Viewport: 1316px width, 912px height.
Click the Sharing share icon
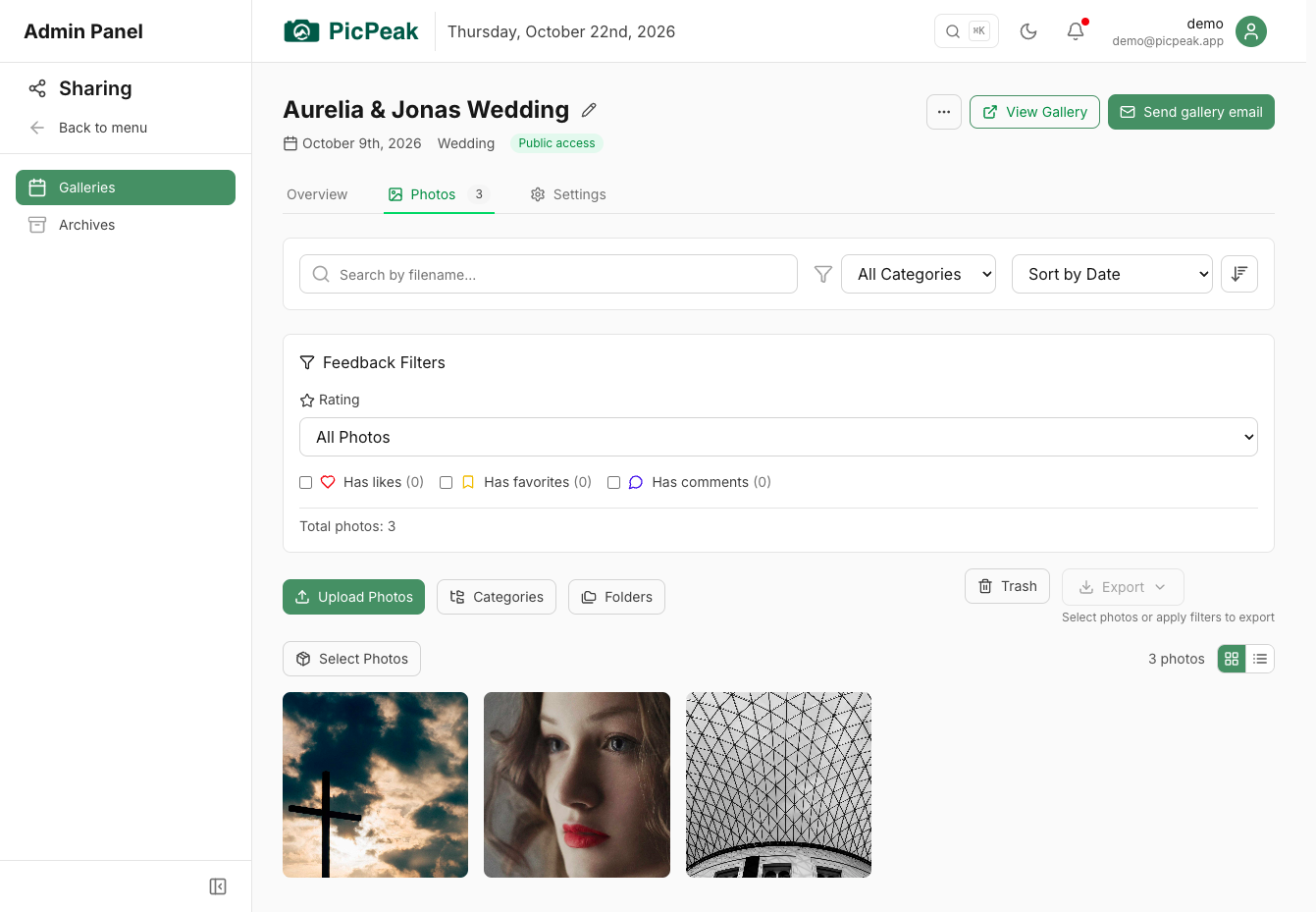(37, 88)
